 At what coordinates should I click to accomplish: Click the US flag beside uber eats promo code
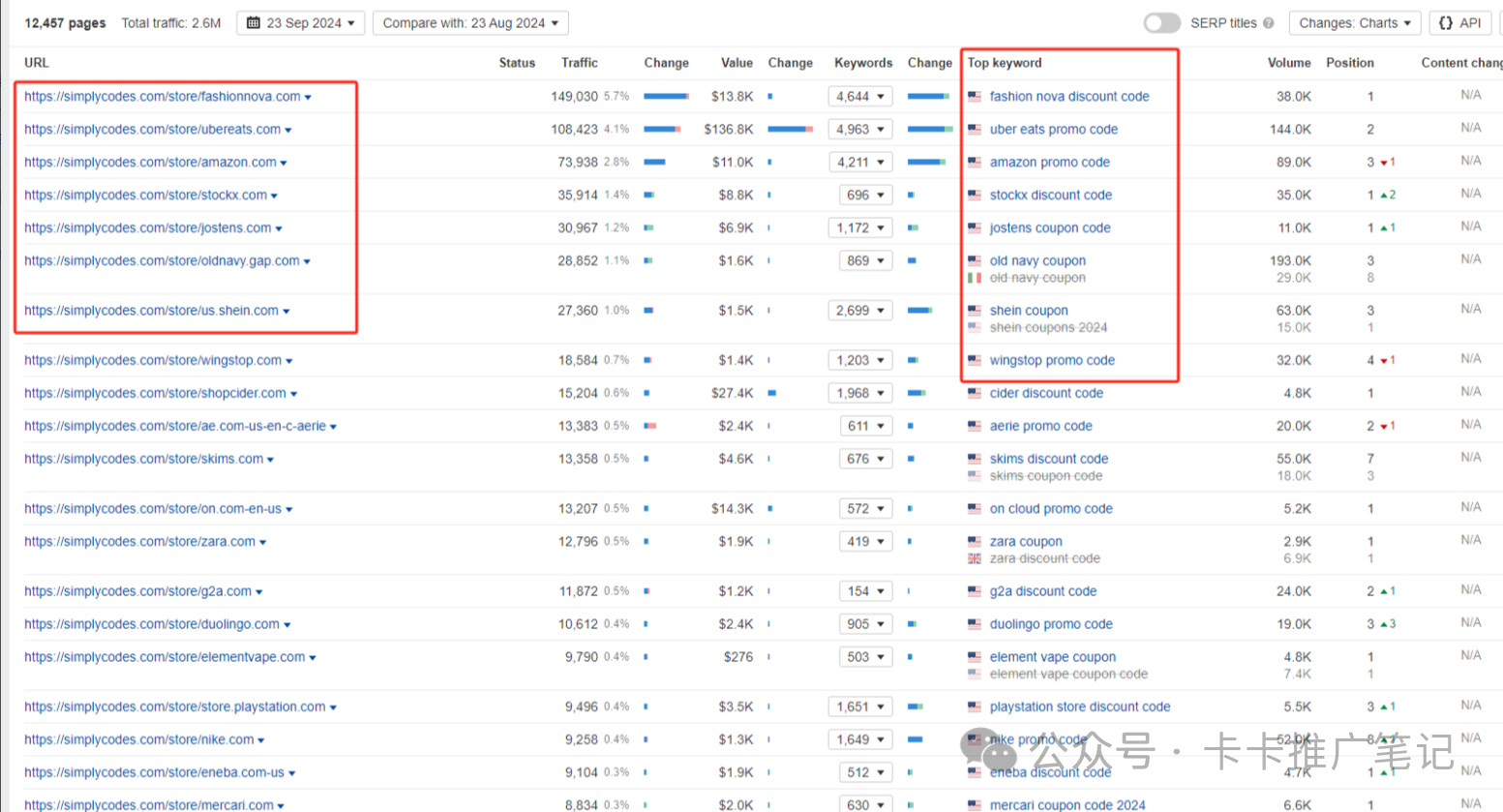coord(975,130)
